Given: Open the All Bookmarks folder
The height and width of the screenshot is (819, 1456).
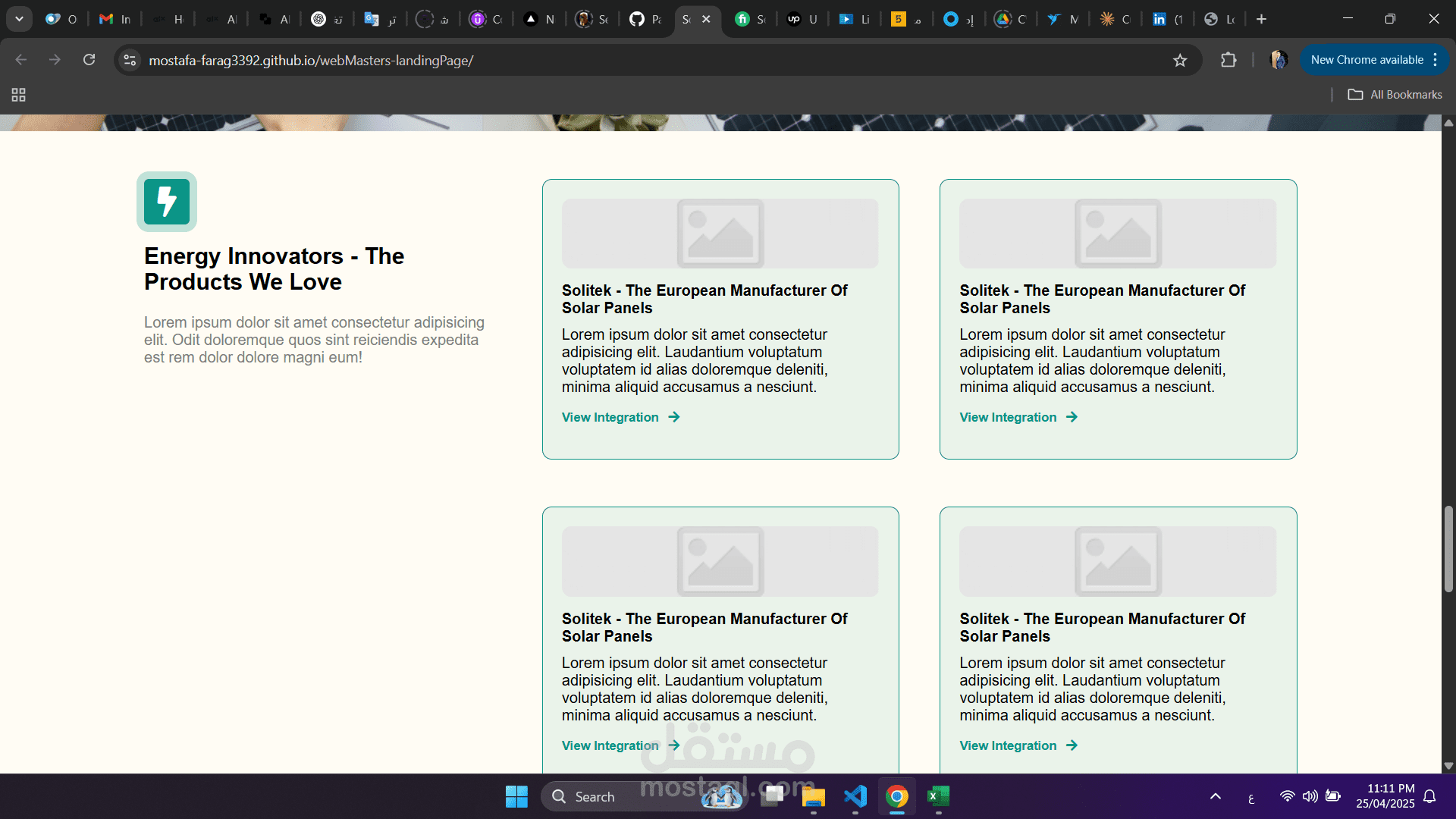Looking at the screenshot, I should click(1395, 95).
